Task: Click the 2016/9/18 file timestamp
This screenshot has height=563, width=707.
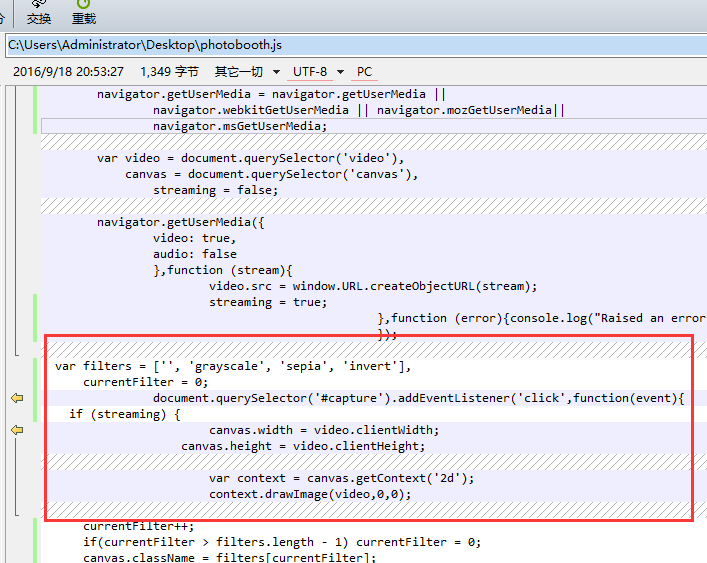Action: click(68, 72)
